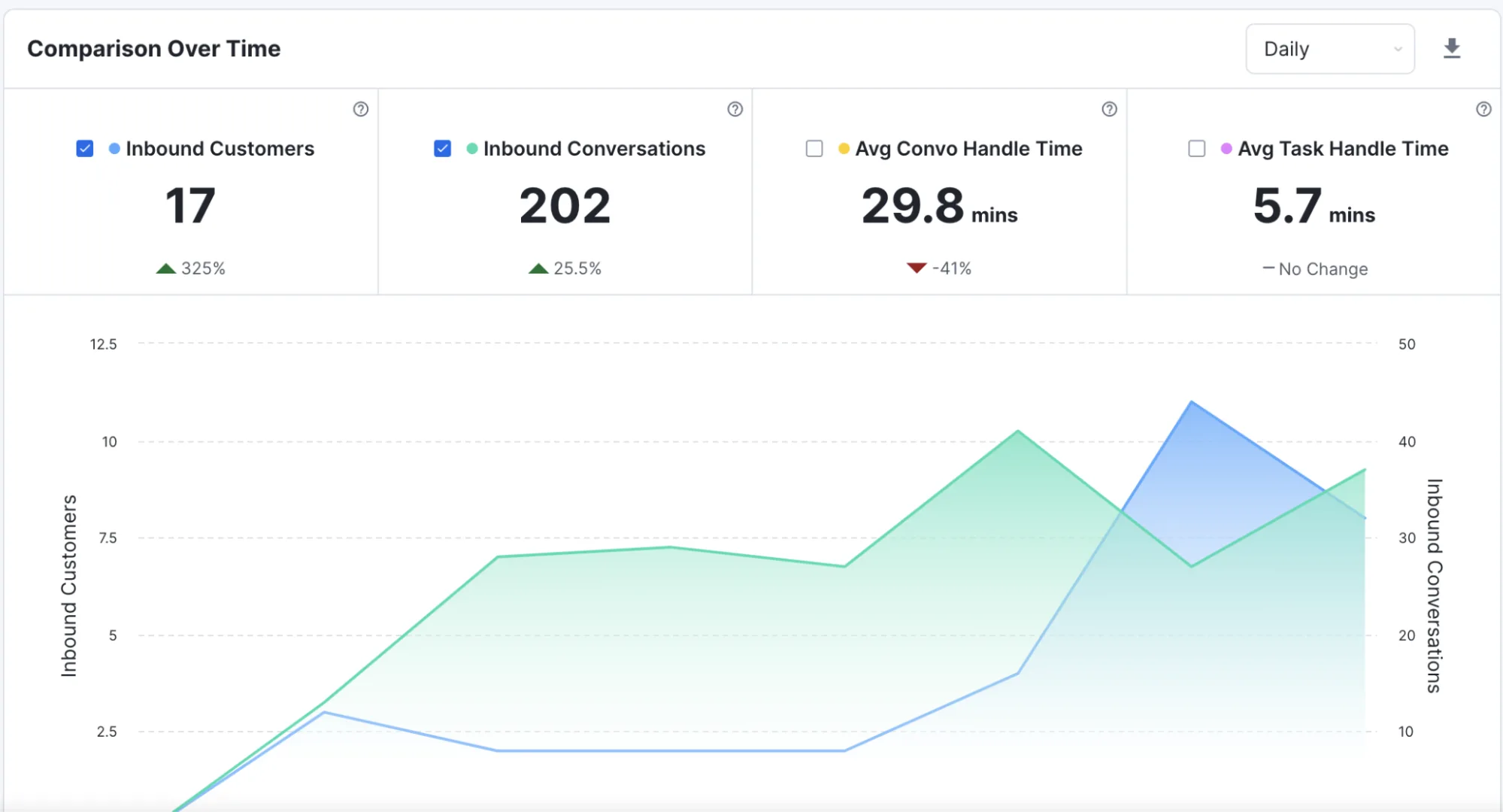The image size is (1503, 812).
Task: Open help icon for Avg Task Handle Time
Action: coord(1483,109)
